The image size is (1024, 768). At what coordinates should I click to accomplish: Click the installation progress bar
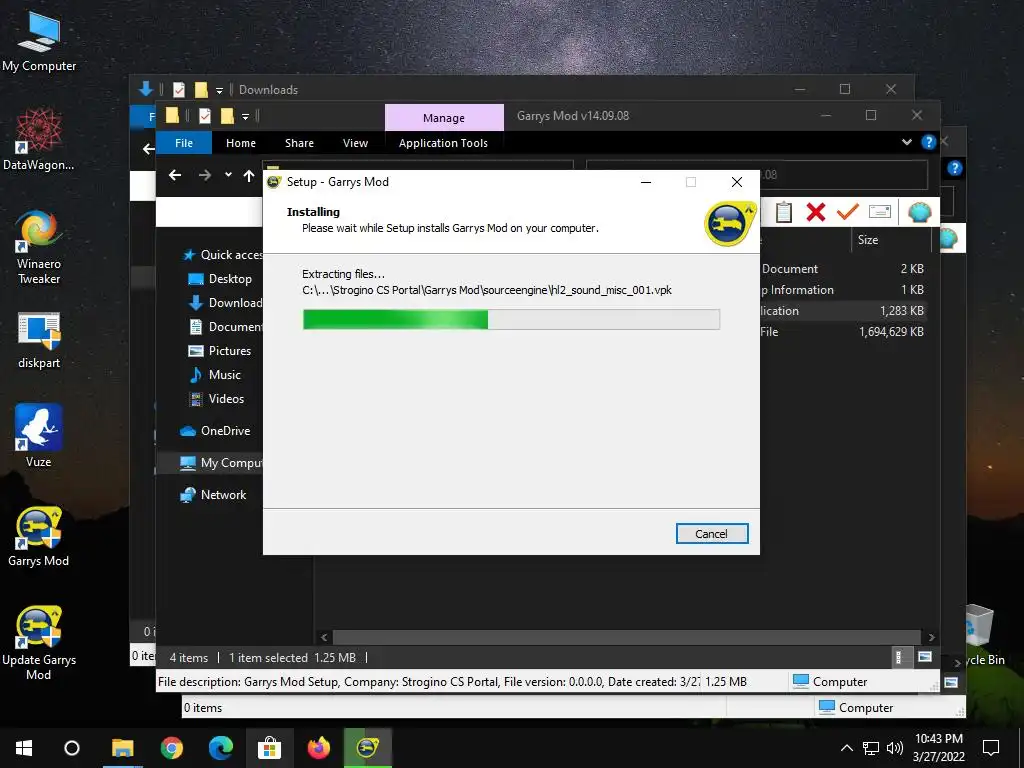click(511, 319)
